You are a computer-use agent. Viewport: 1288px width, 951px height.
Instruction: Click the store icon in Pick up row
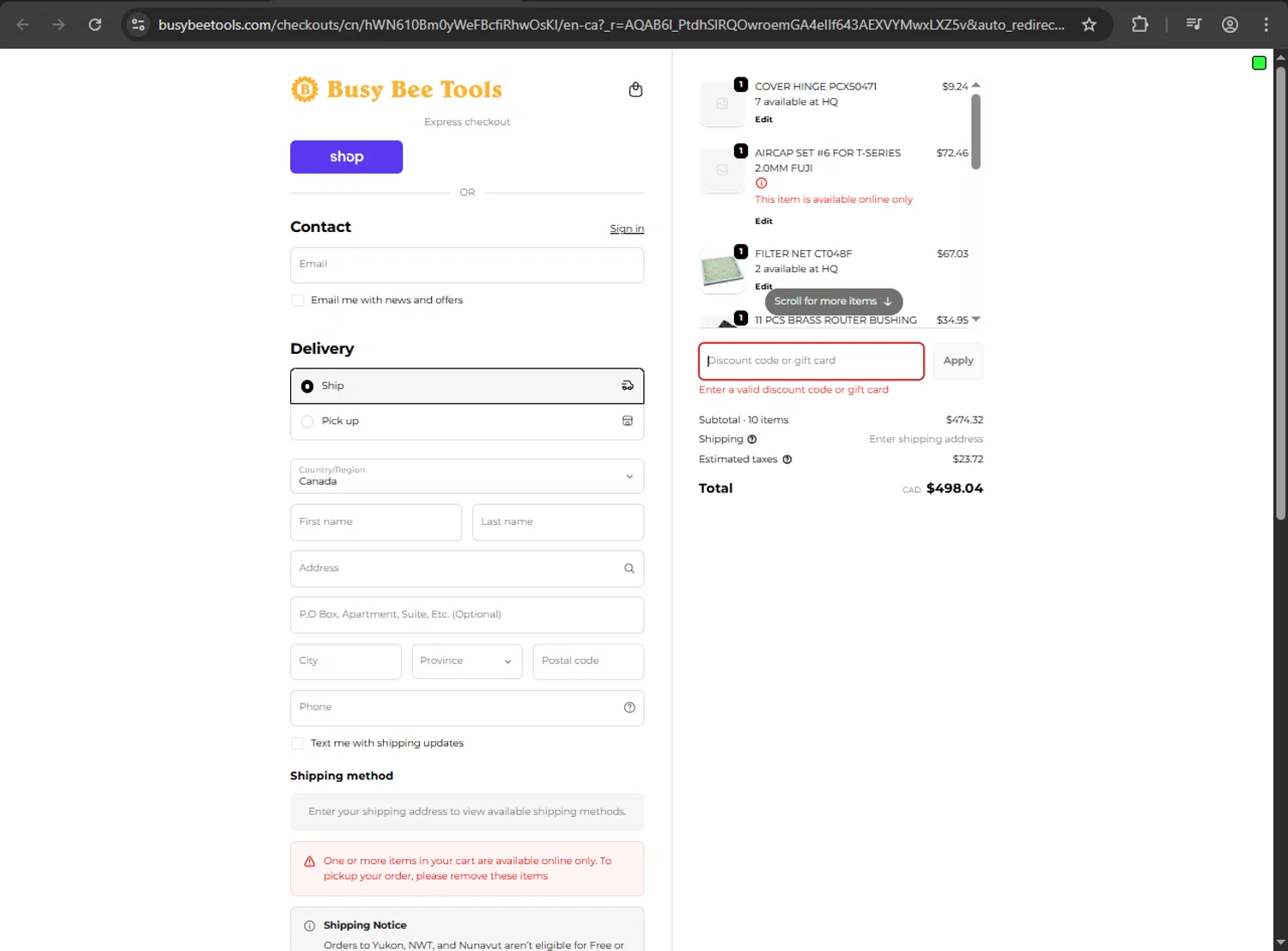tap(628, 421)
